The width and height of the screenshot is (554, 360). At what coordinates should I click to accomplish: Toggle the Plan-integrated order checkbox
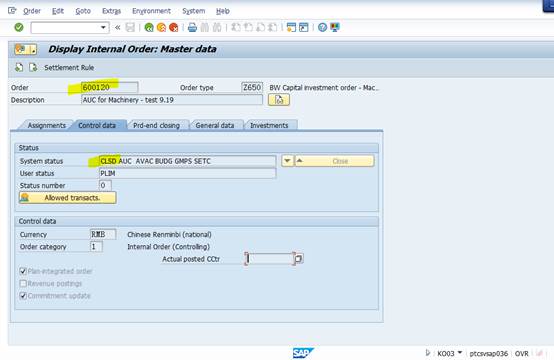point(23,271)
